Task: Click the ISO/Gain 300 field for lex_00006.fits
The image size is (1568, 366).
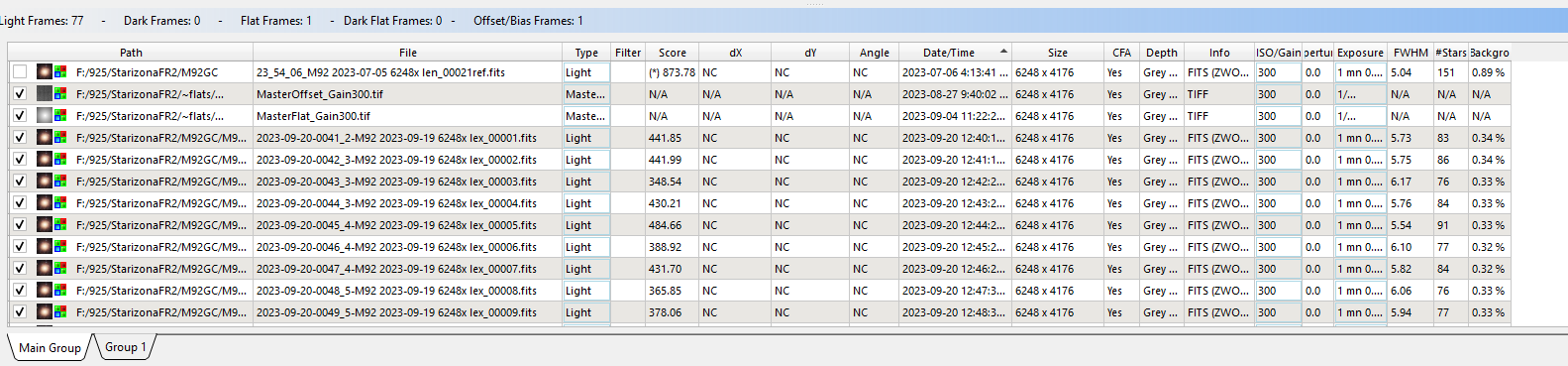Action: (x=1277, y=247)
